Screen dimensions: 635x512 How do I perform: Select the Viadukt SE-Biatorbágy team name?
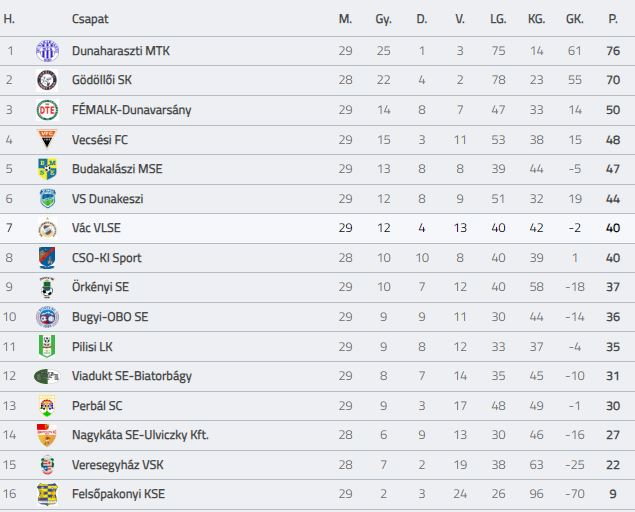click(132, 376)
